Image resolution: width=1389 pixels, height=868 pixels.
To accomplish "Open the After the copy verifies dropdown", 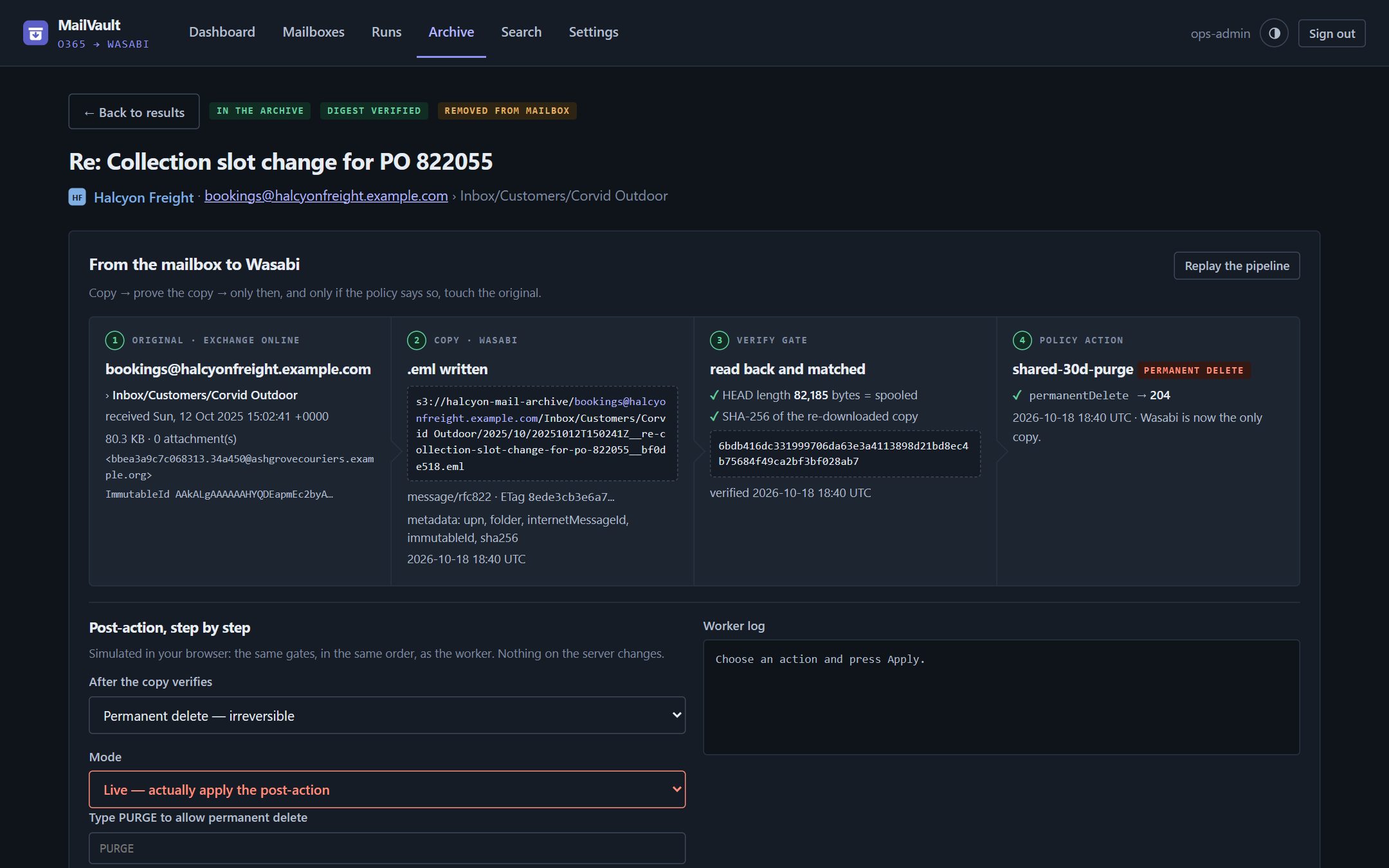I will 387,715.
